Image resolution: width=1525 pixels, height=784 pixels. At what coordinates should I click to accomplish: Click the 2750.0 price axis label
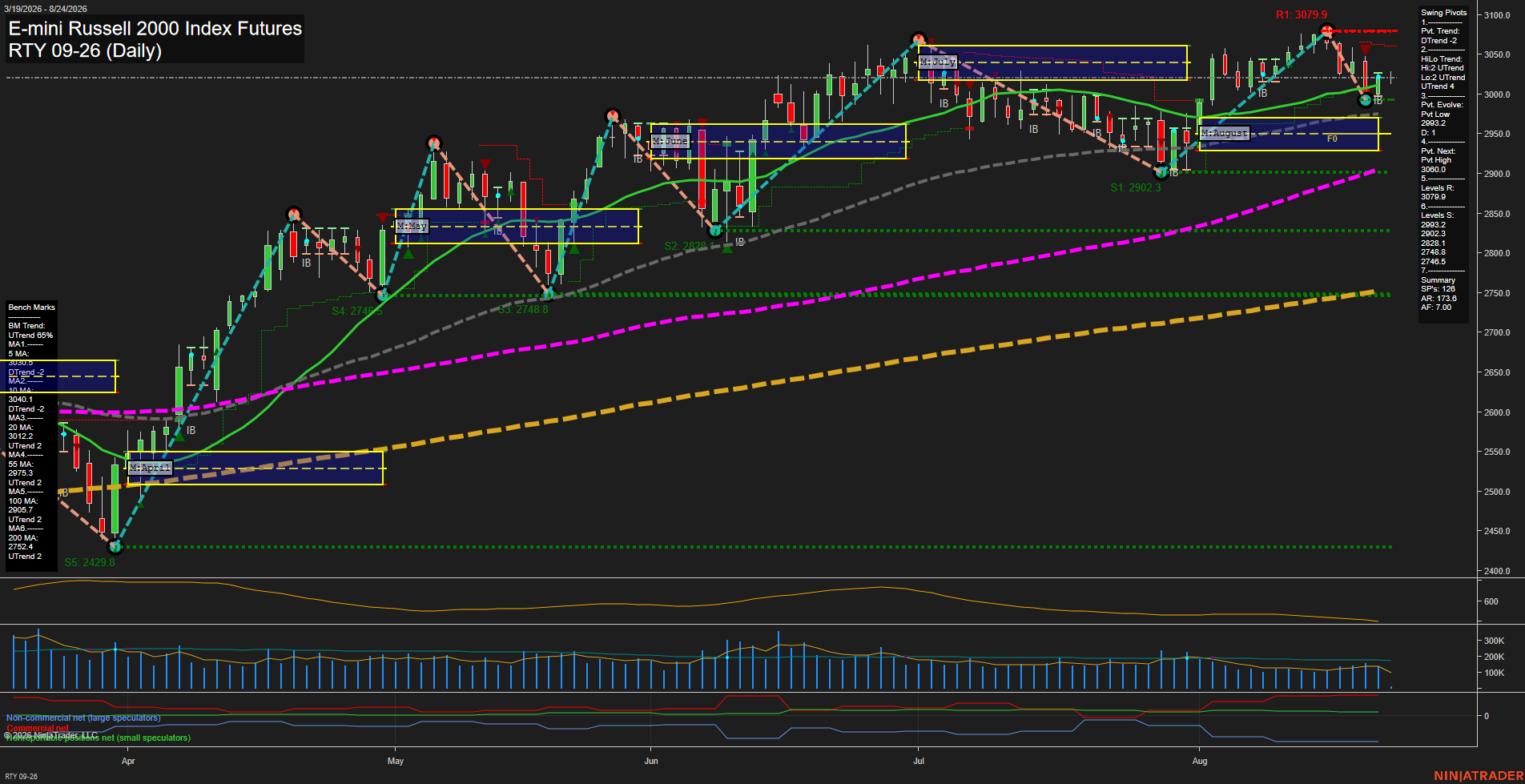tap(1497, 293)
